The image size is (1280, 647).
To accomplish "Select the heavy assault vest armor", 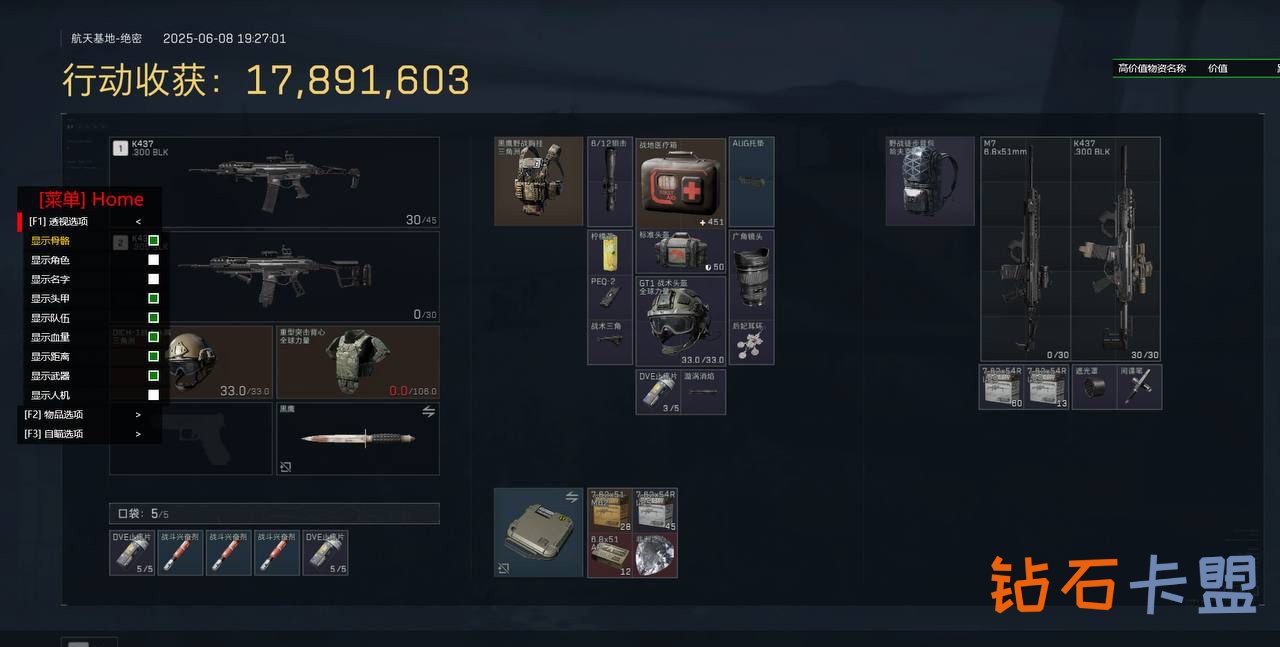I will click(358, 362).
